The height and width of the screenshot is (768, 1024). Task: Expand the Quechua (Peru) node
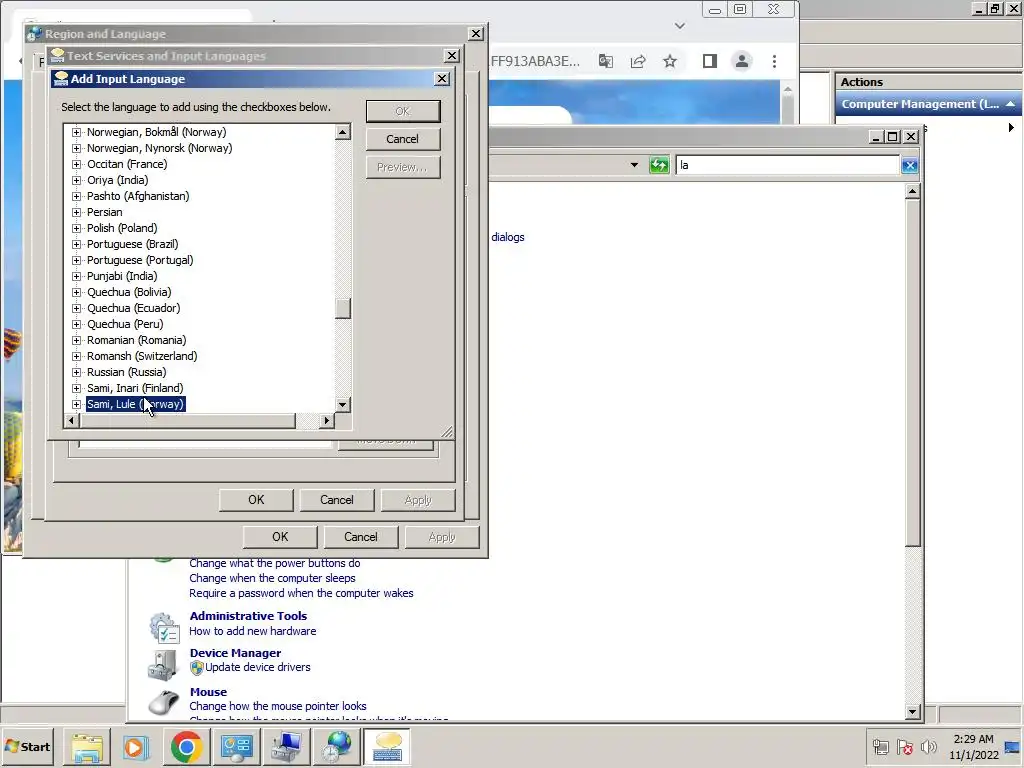tap(76, 324)
